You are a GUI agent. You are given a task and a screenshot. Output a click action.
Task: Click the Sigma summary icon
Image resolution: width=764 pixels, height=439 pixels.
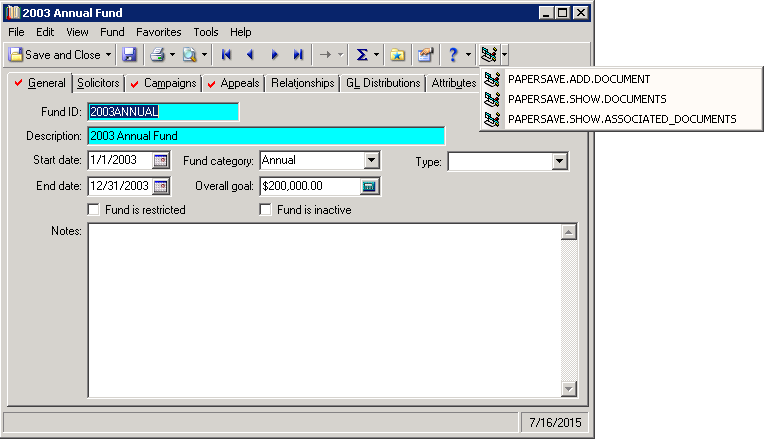coord(362,55)
